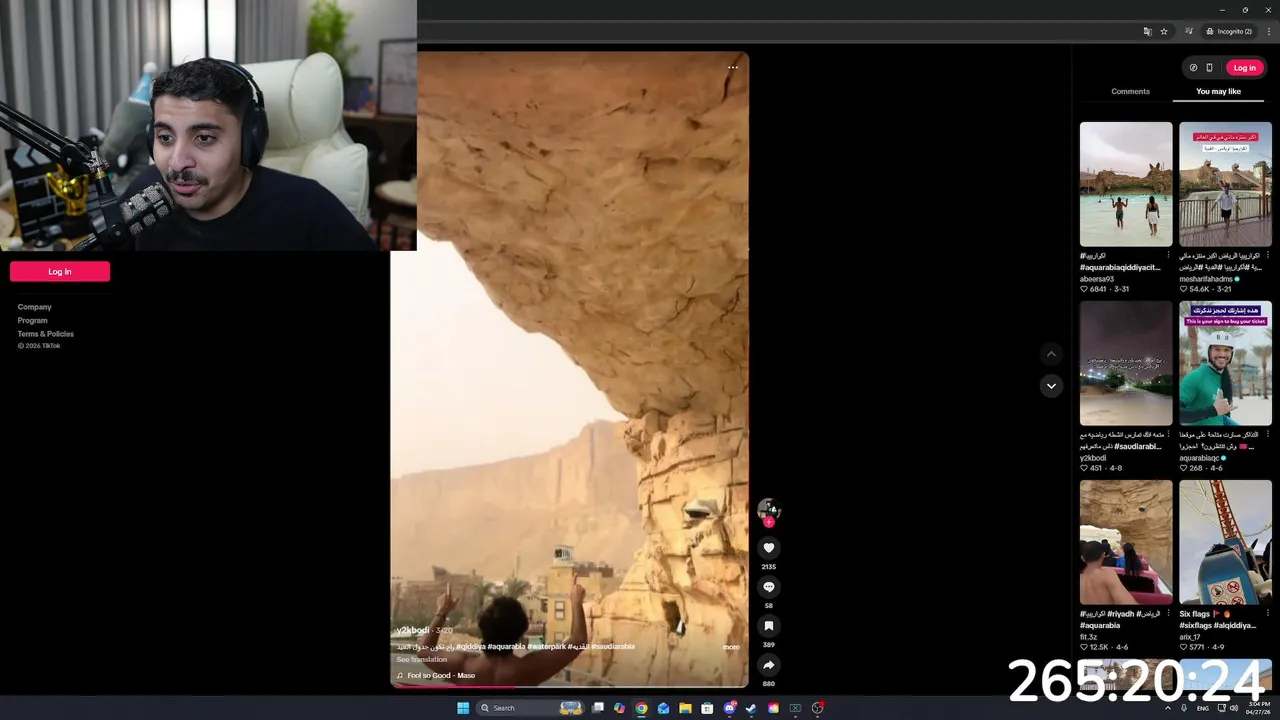Open the Windows Start menu
Viewport: 1280px width, 720px height.
pos(463,708)
